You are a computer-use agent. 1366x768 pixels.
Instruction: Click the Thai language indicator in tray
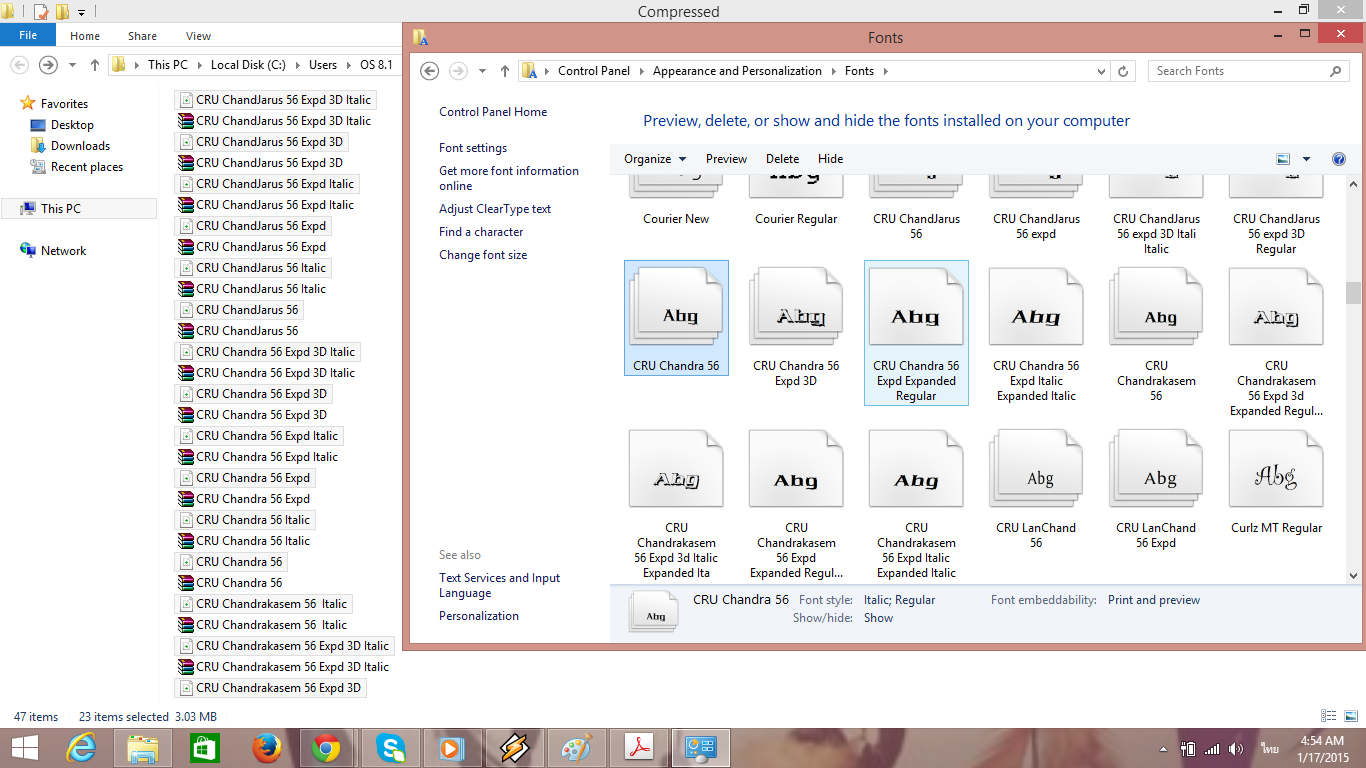pos(1269,748)
